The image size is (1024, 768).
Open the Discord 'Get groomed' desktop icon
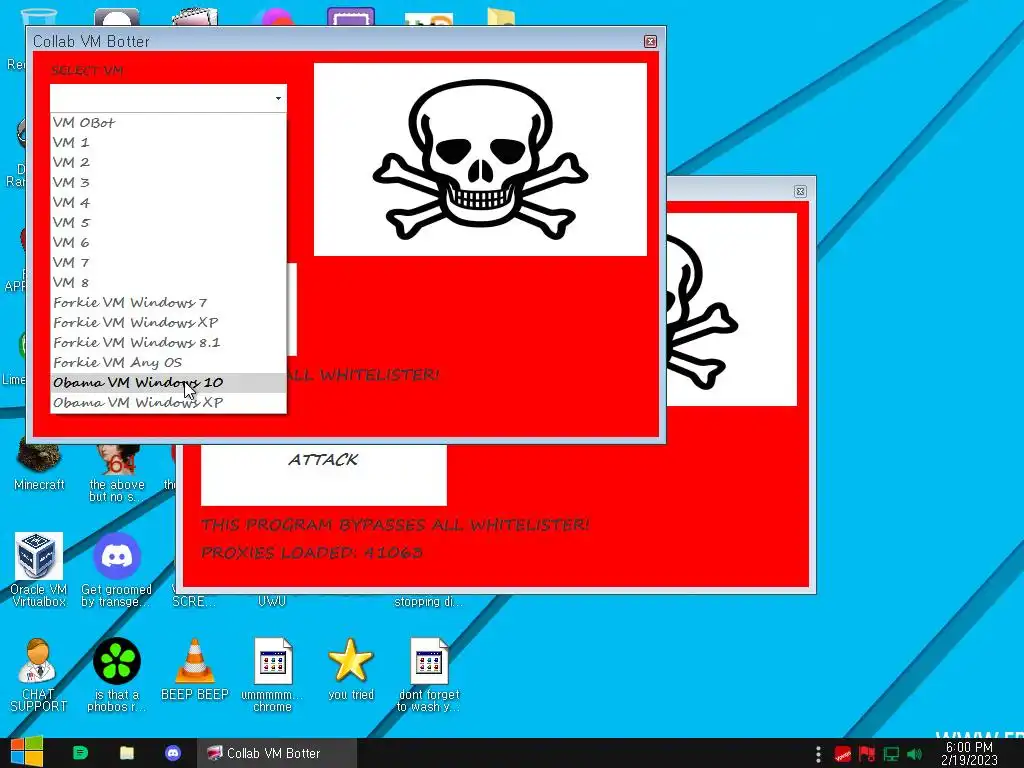116,569
